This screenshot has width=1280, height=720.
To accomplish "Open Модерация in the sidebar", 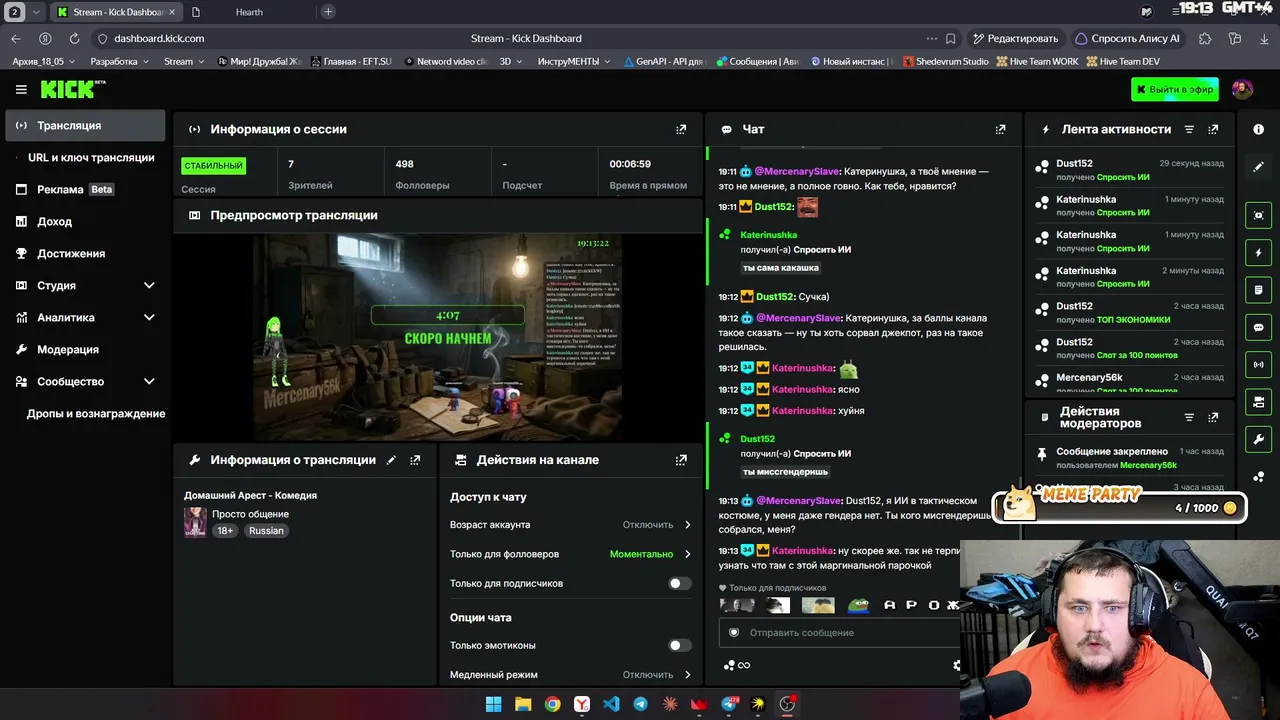I will coord(85,349).
